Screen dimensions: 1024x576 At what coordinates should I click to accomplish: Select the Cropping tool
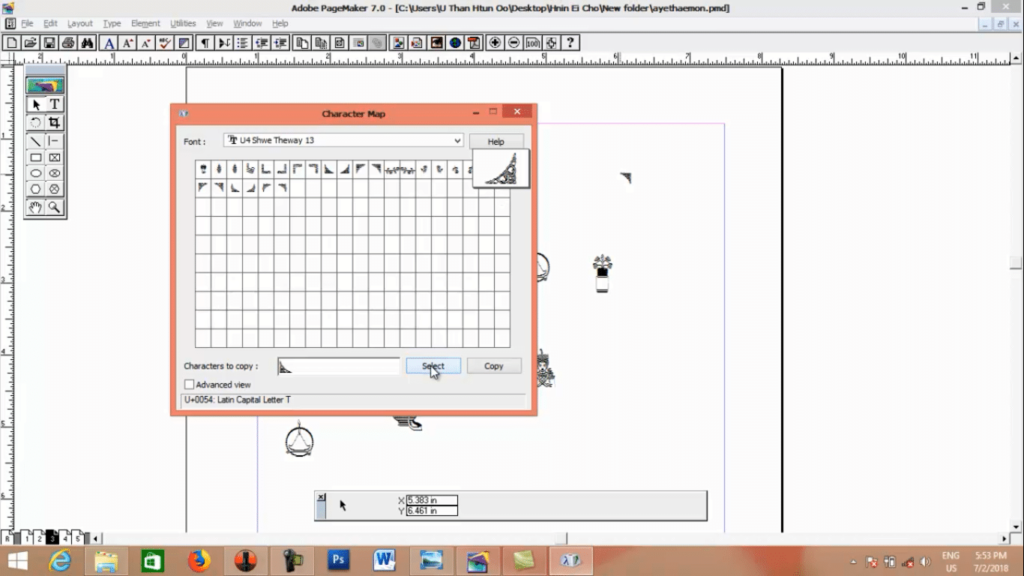coord(54,122)
